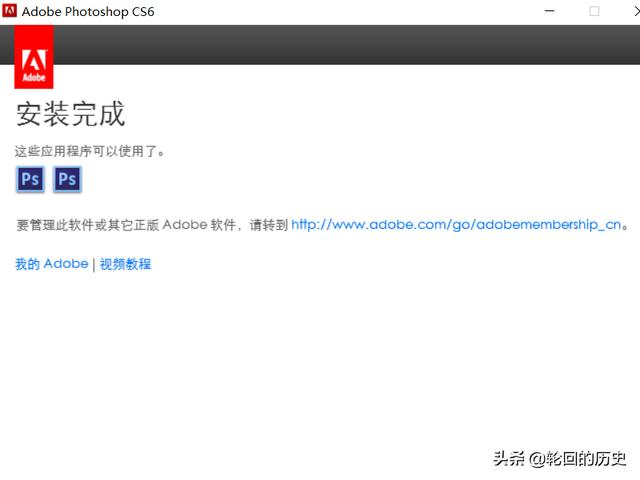Click the red Adobe logo banner
Viewport: 640px width, 480px height.
click(x=34, y=58)
